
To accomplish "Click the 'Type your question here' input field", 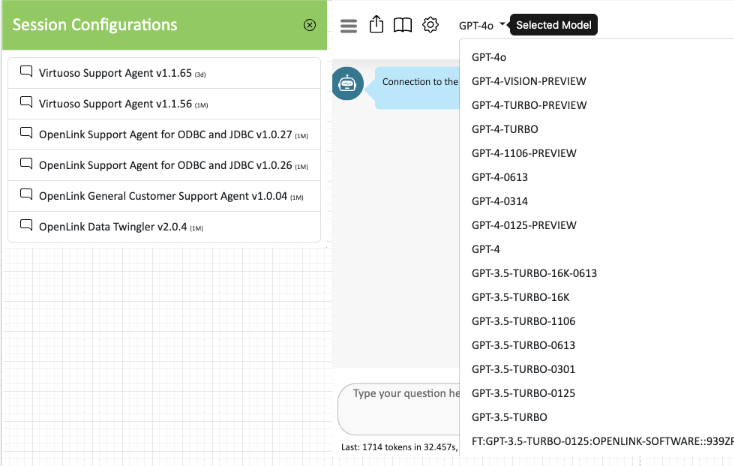I will pyautogui.click(x=399, y=409).
